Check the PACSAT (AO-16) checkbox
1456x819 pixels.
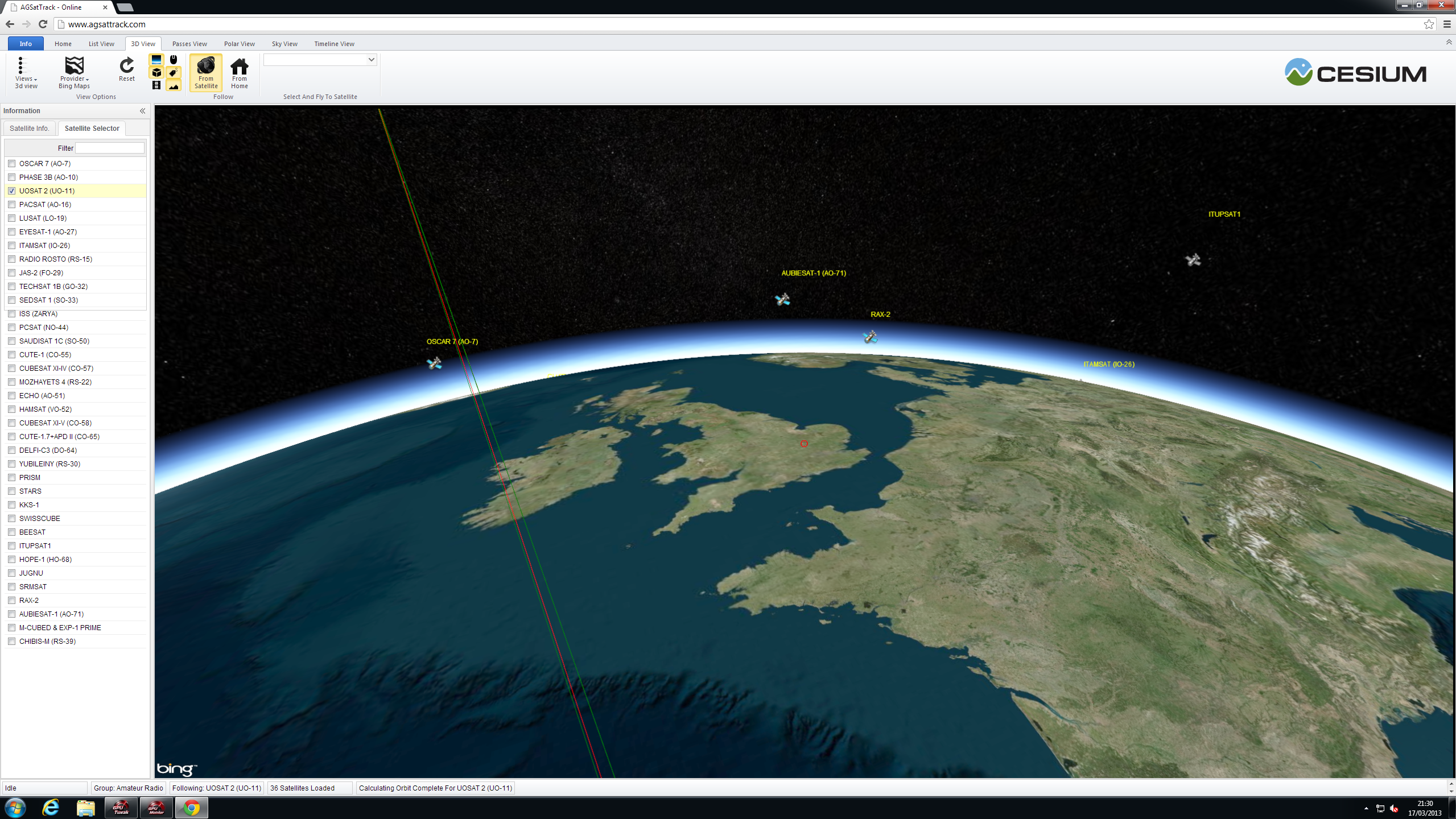coord(11,204)
